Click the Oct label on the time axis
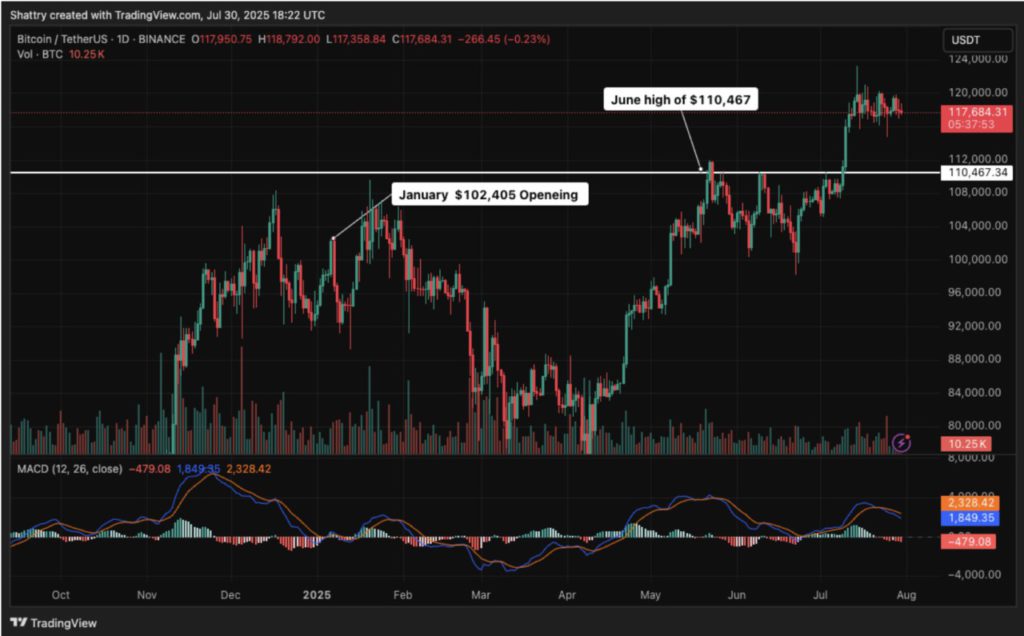Image resolution: width=1024 pixels, height=636 pixels. tap(59, 592)
